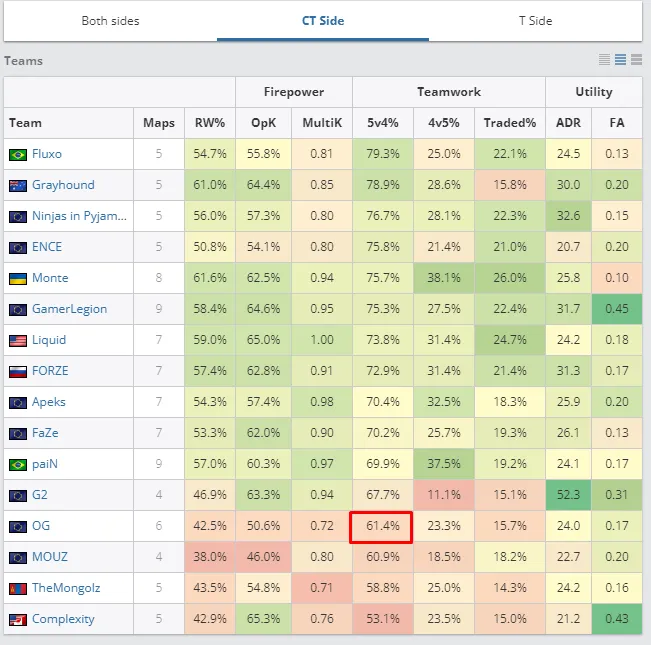Open the Complexity team page

[x=63, y=619]
